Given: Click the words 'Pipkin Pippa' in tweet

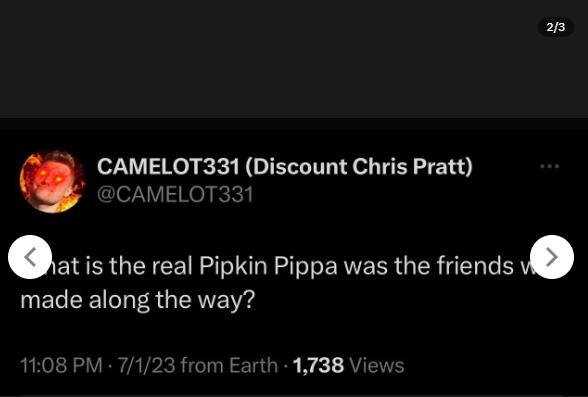Looking at the screenshot, I should [x=268, y=267].
